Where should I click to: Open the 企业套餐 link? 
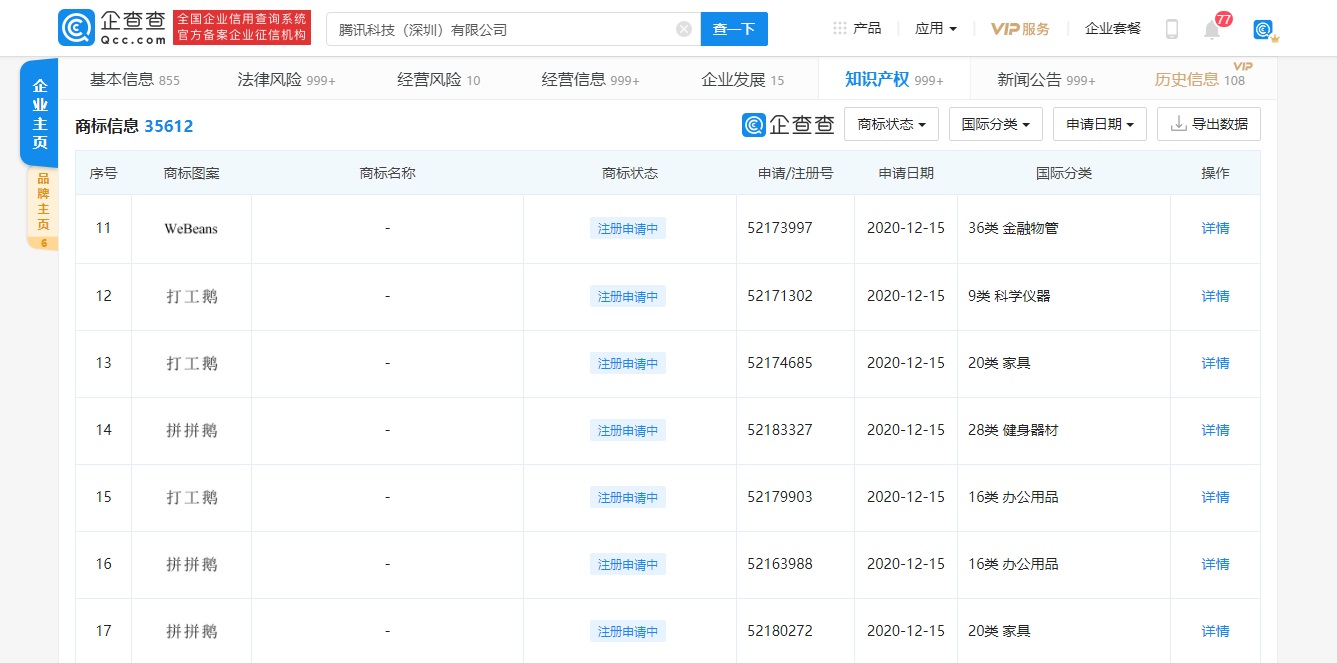pos(1112,28)
